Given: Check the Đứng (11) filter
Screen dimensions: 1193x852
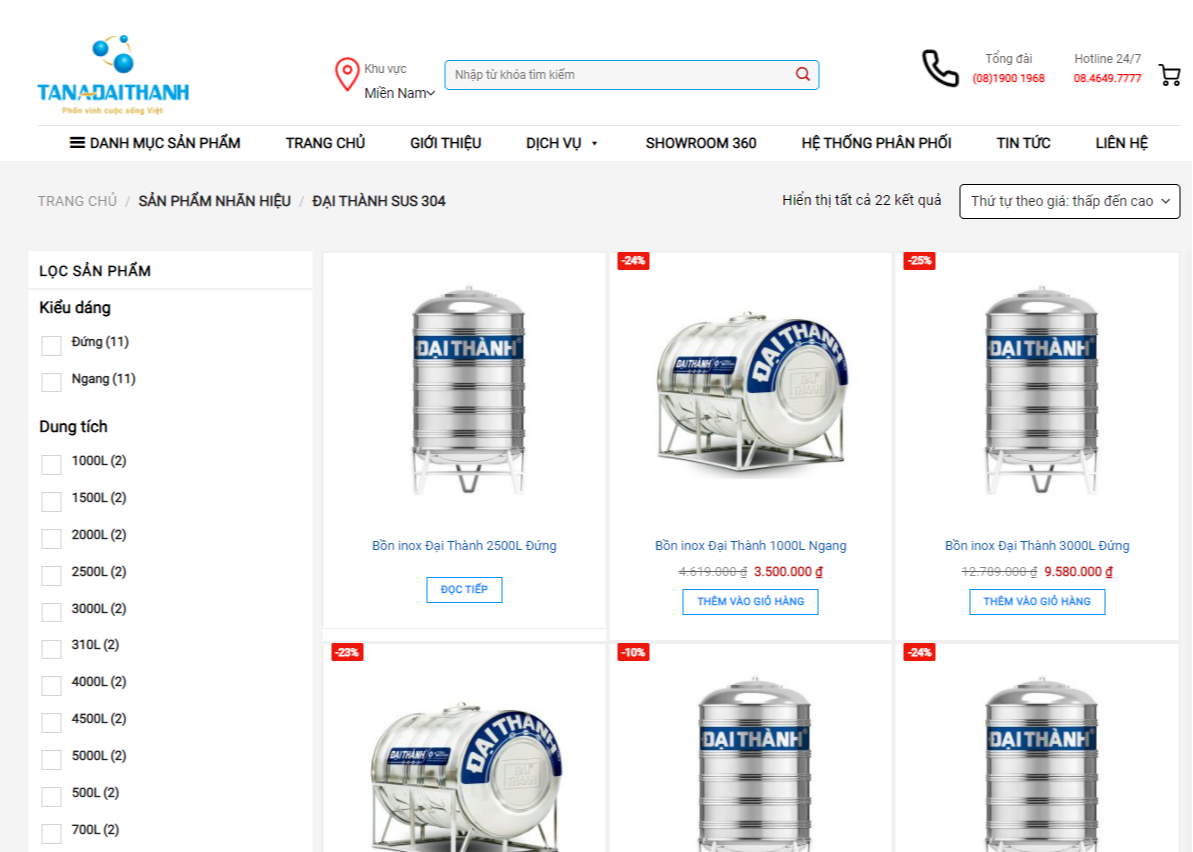Looking at the screenshot, I should [51, 345].
